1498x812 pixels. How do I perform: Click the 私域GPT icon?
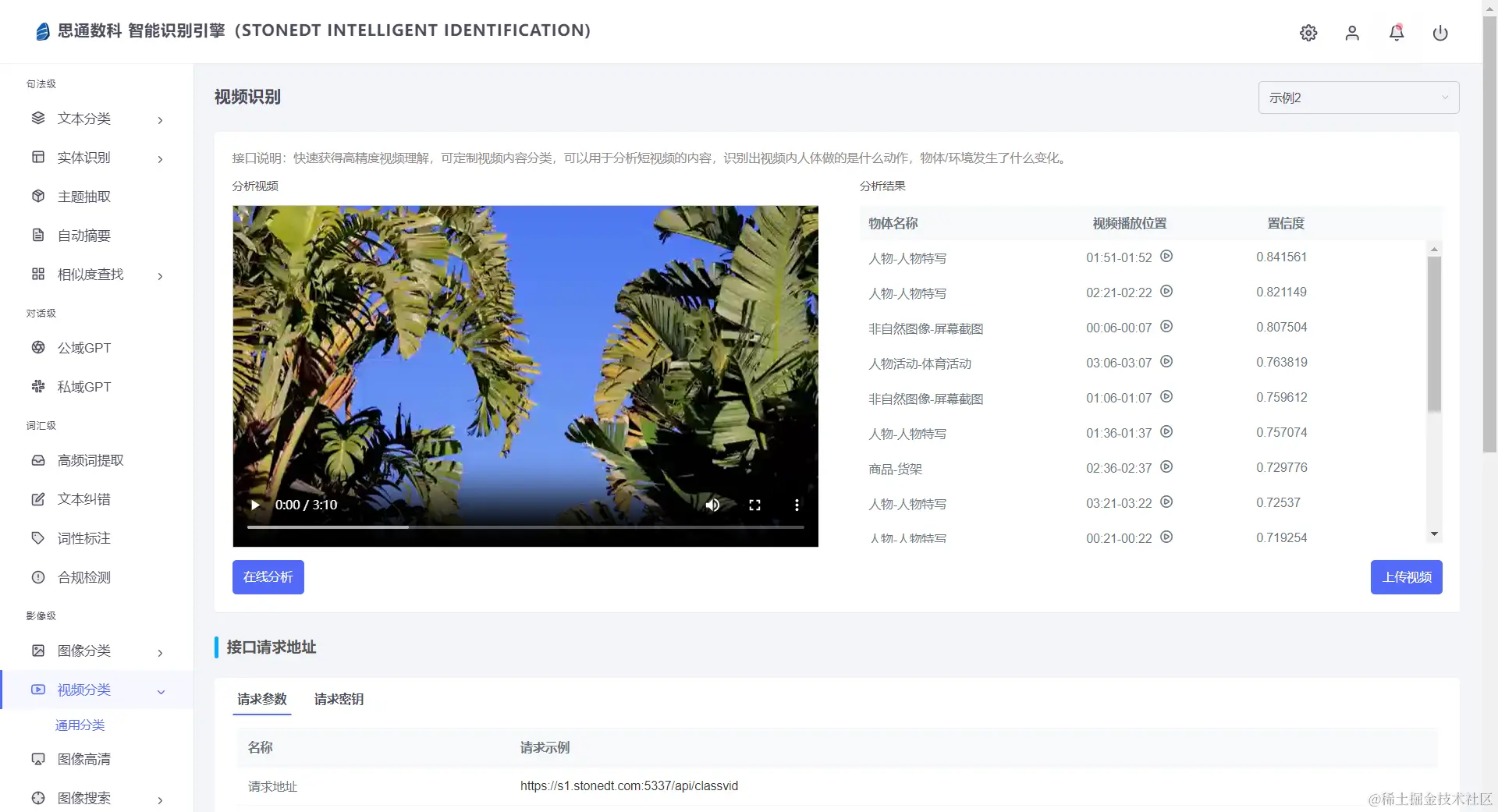(x=38, y=386)
